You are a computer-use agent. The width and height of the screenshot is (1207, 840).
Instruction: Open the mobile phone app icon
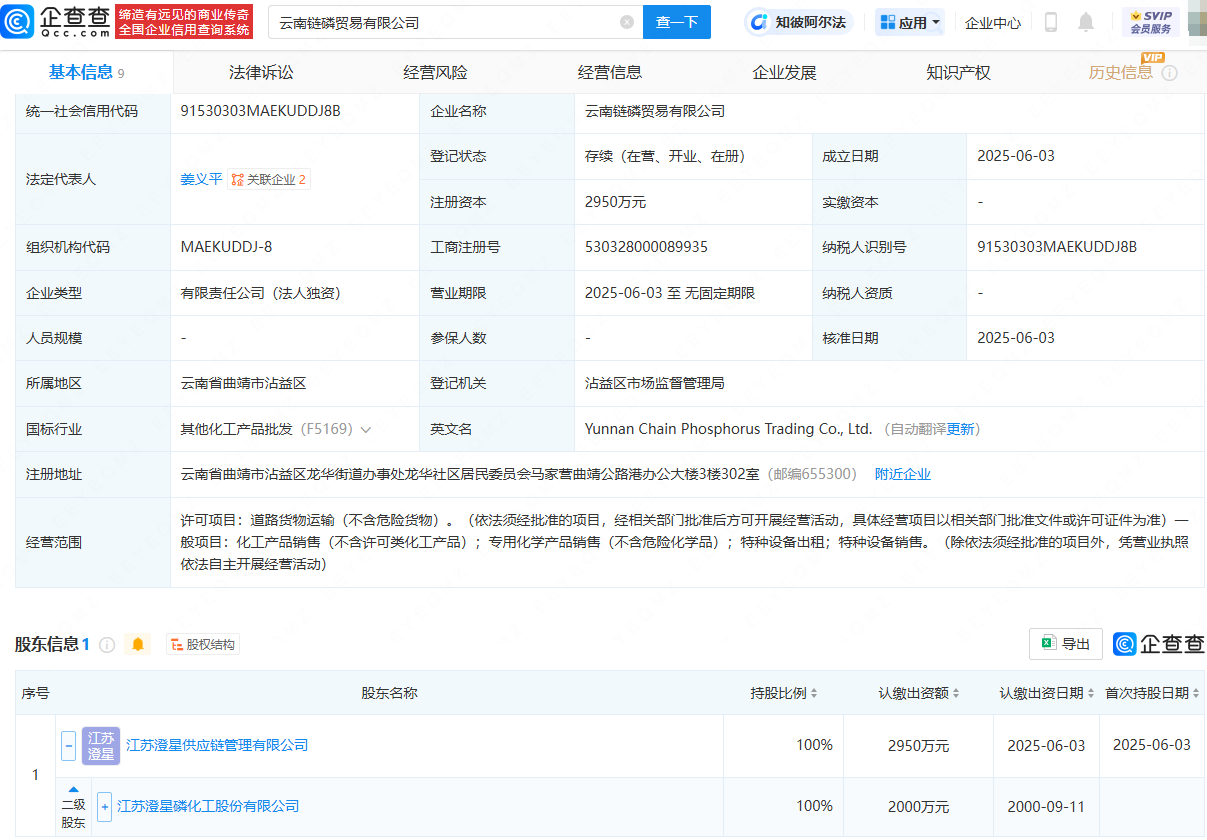pyautogui.click(x=1051, y=22)
